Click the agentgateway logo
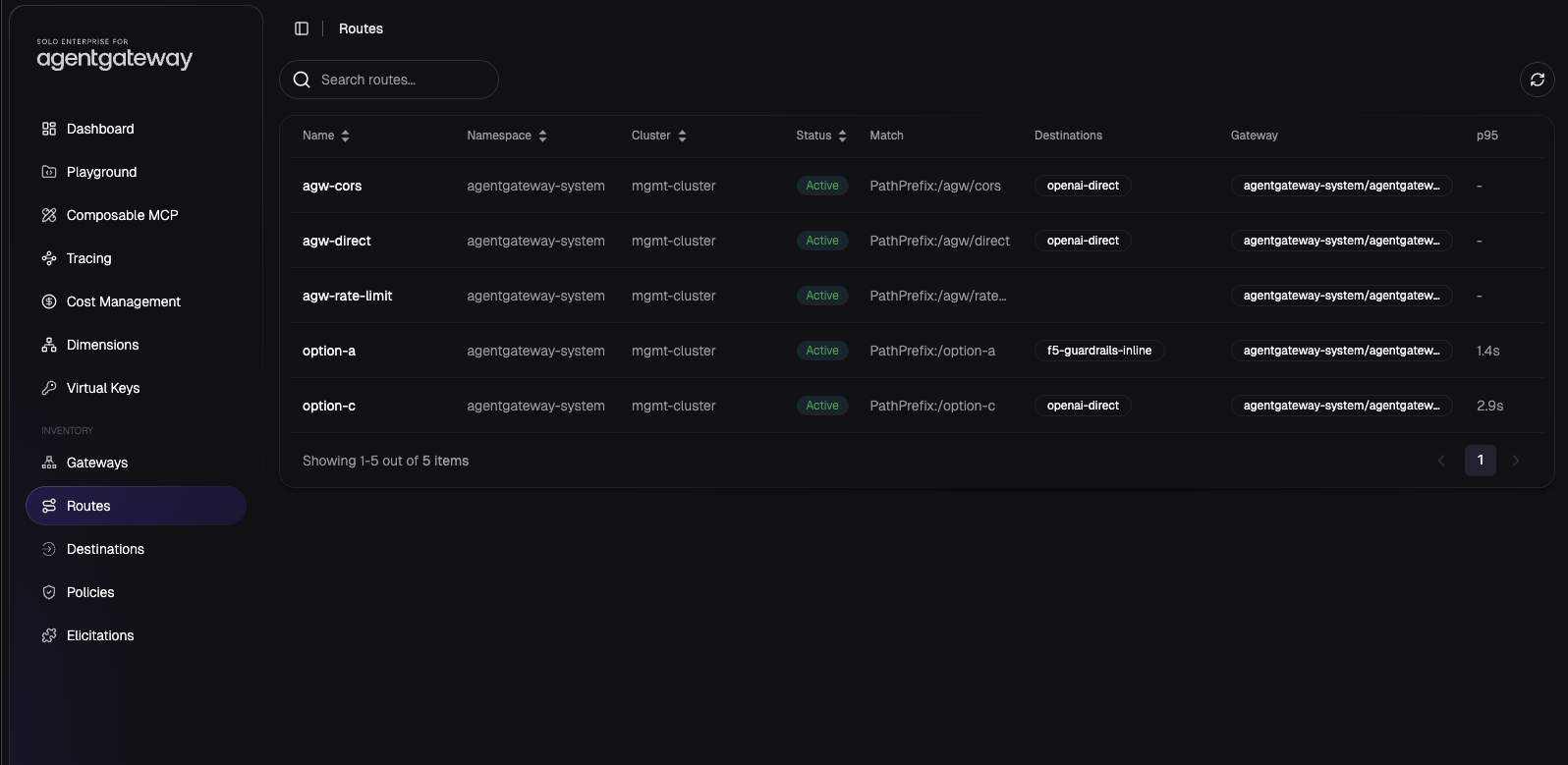The width and height of the screenshot is (1568, 765). [114, 55]
